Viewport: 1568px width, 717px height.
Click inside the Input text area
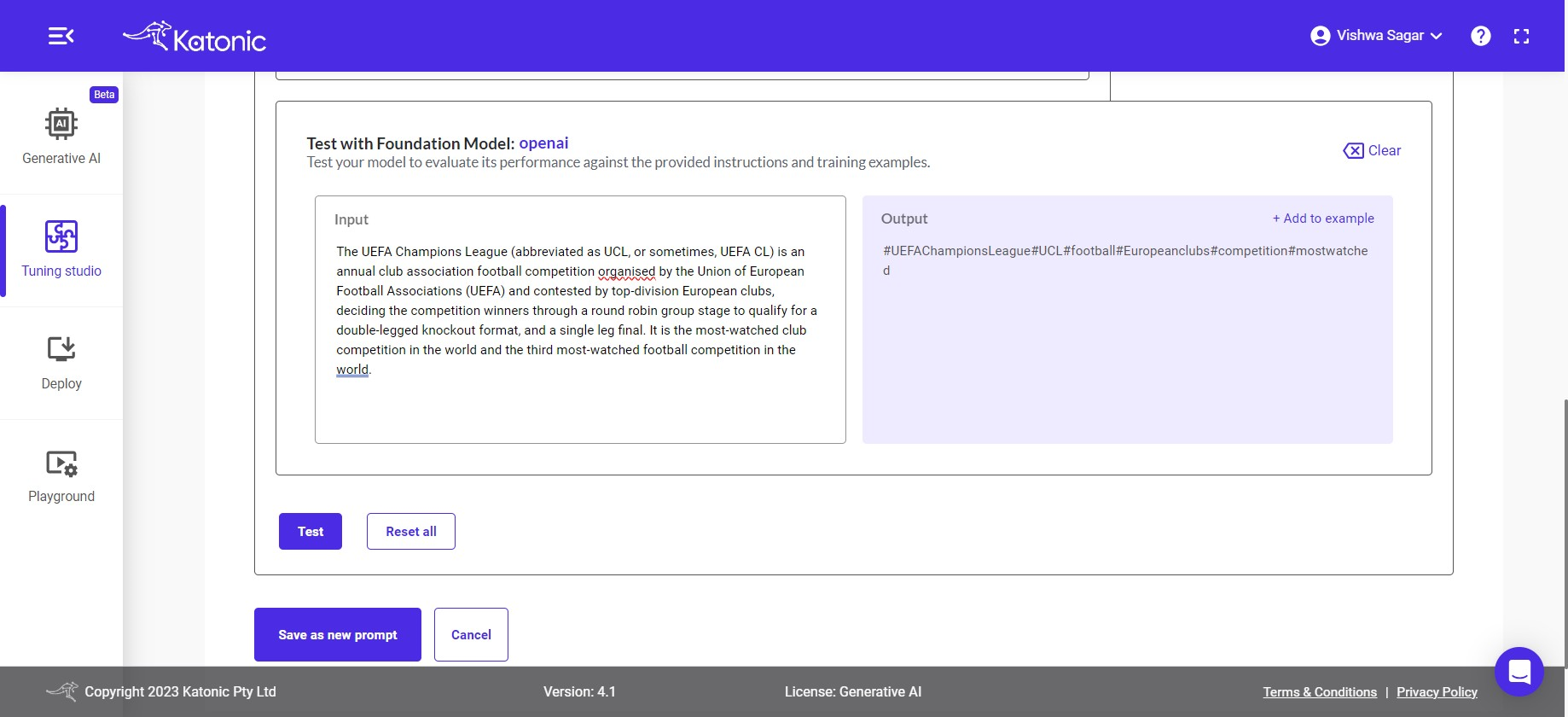point(580,319)
